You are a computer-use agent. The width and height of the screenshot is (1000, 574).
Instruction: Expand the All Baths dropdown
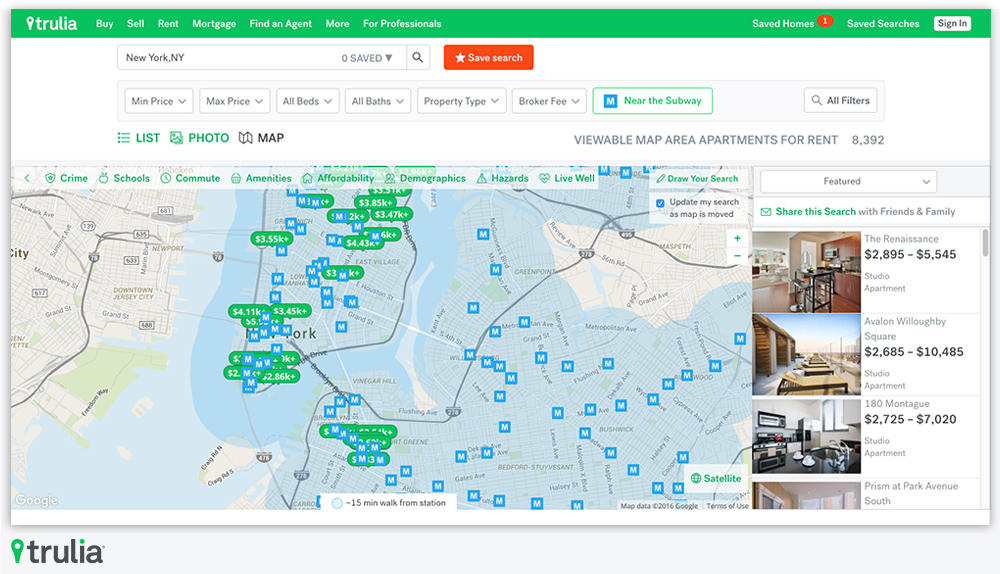(378, 101)
